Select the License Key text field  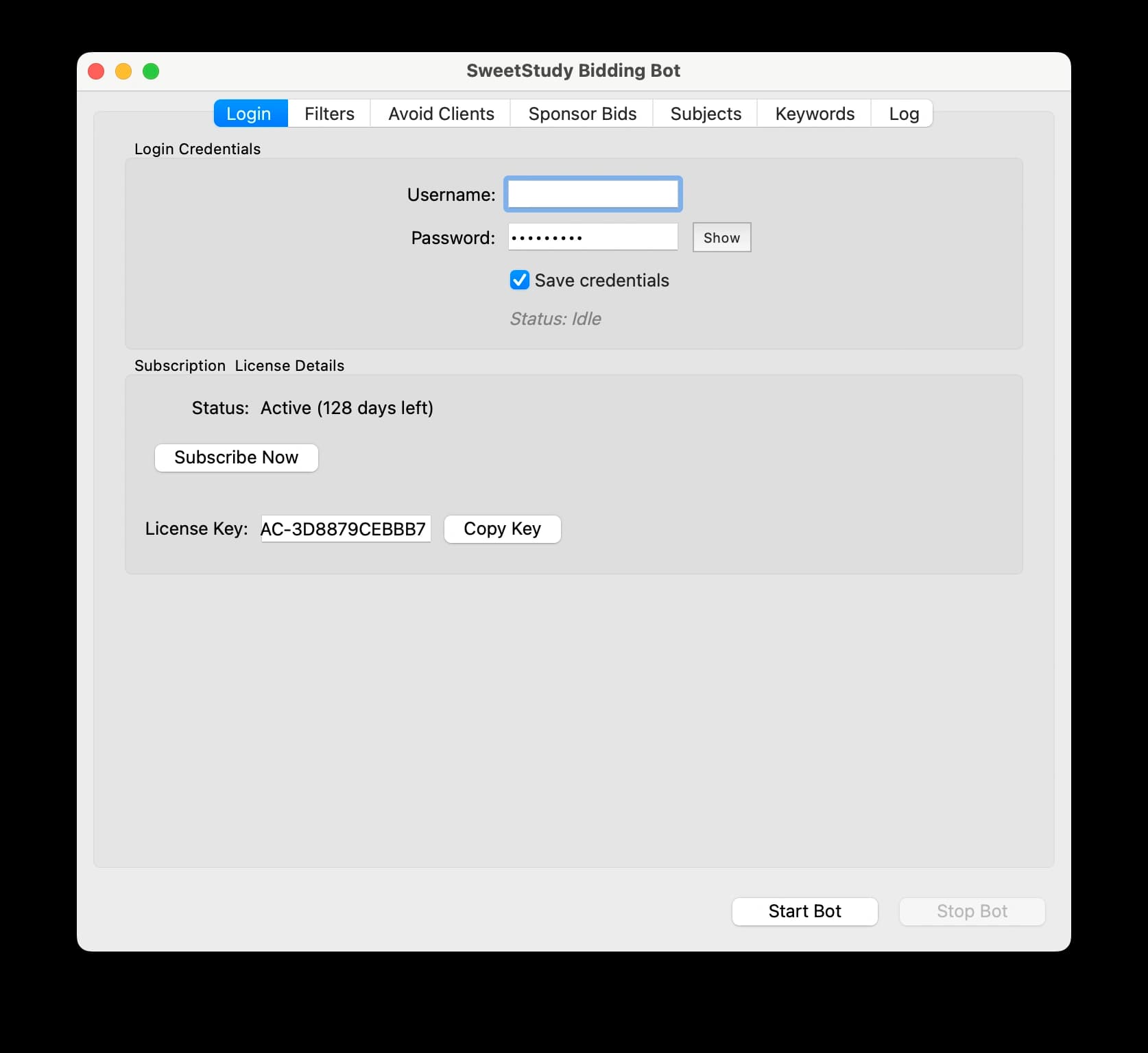tap(346, 529)
